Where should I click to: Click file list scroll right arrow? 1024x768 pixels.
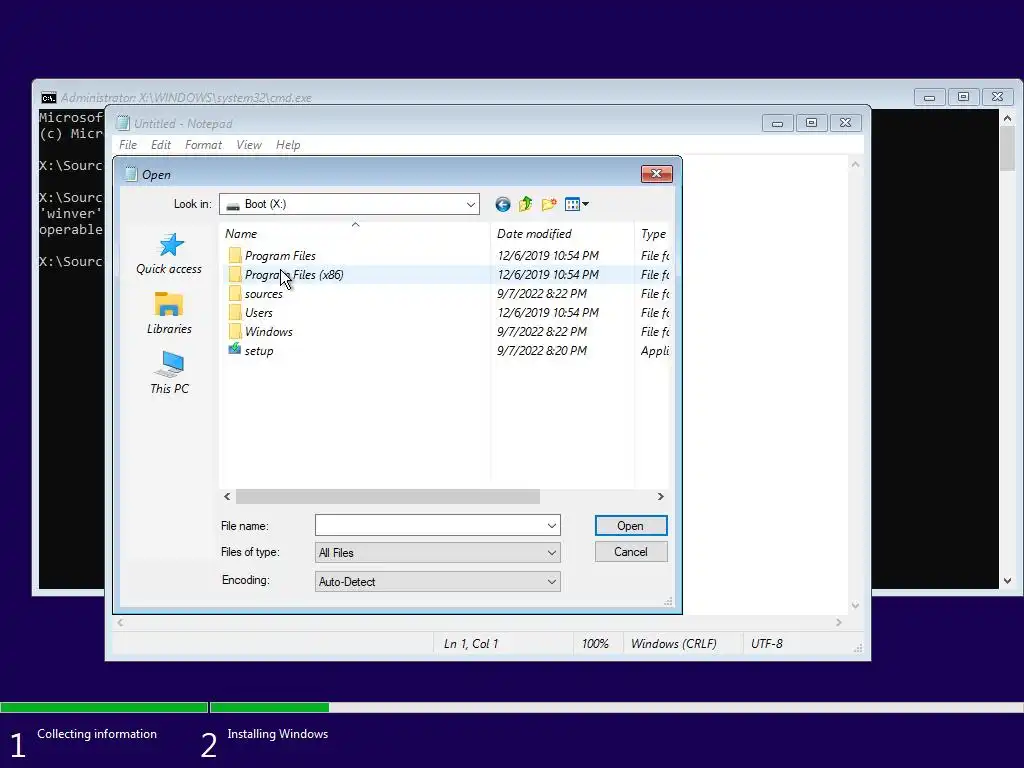(661, 497)
